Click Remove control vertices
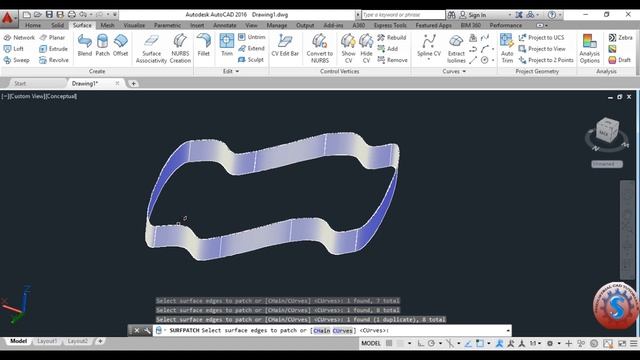This screenshot has width=640, height=360. click(x=392, y=60)
